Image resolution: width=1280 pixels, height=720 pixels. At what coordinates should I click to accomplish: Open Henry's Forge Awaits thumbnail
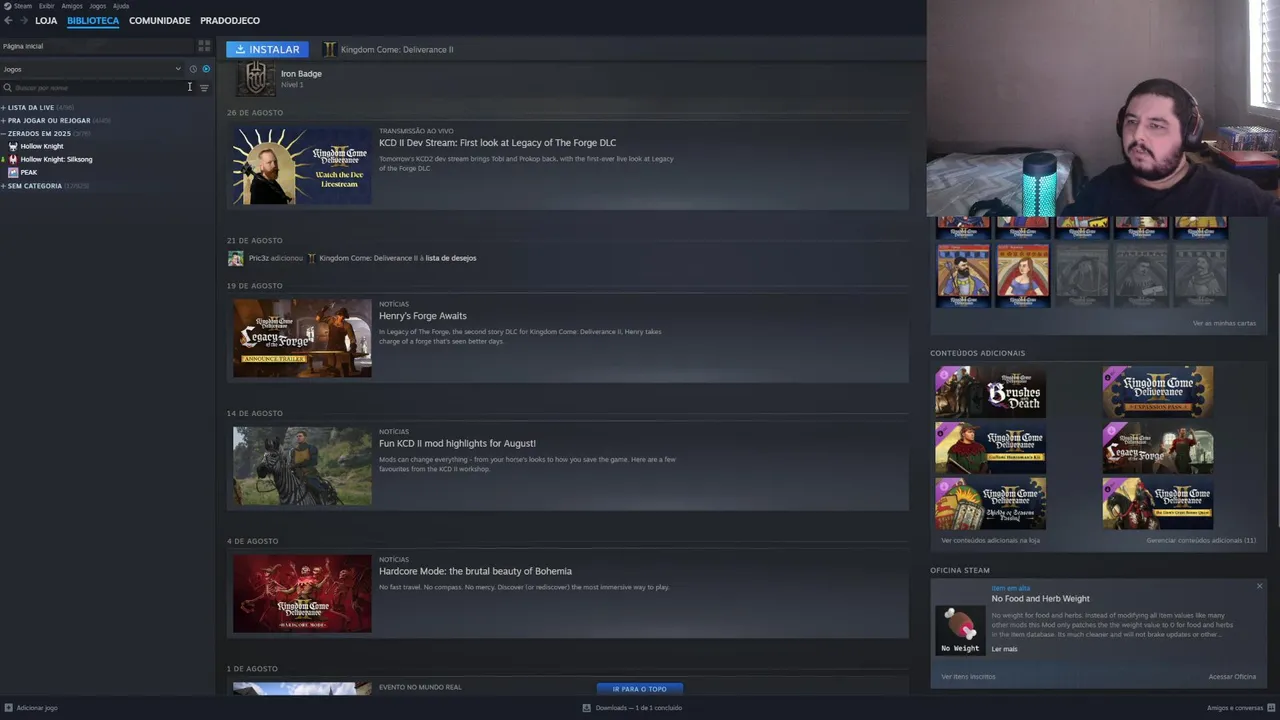pos(302,338)
